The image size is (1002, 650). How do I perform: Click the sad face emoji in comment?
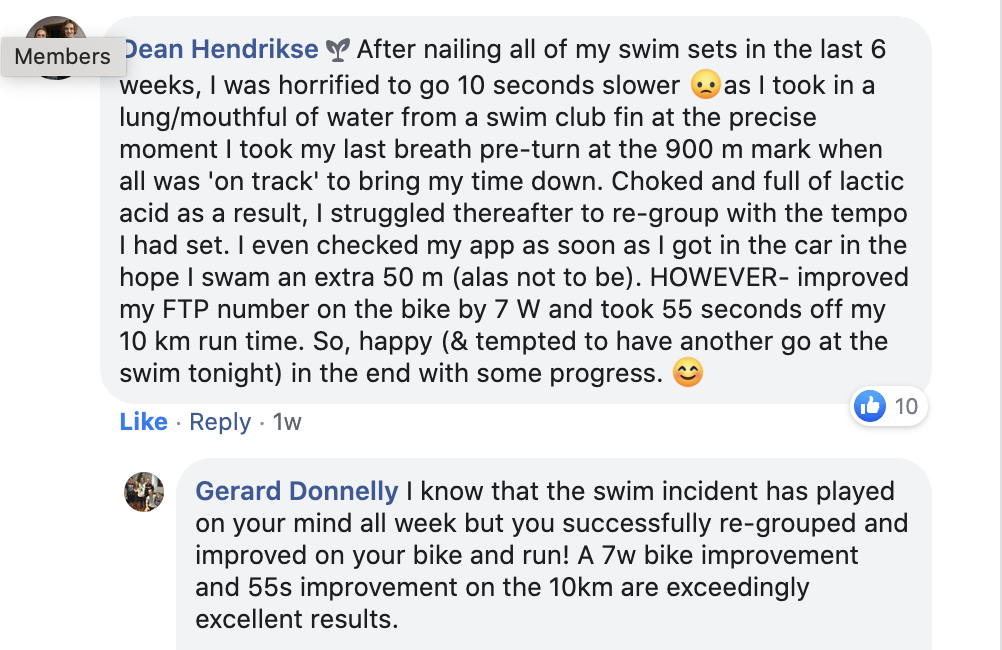[x=706, y=84]
